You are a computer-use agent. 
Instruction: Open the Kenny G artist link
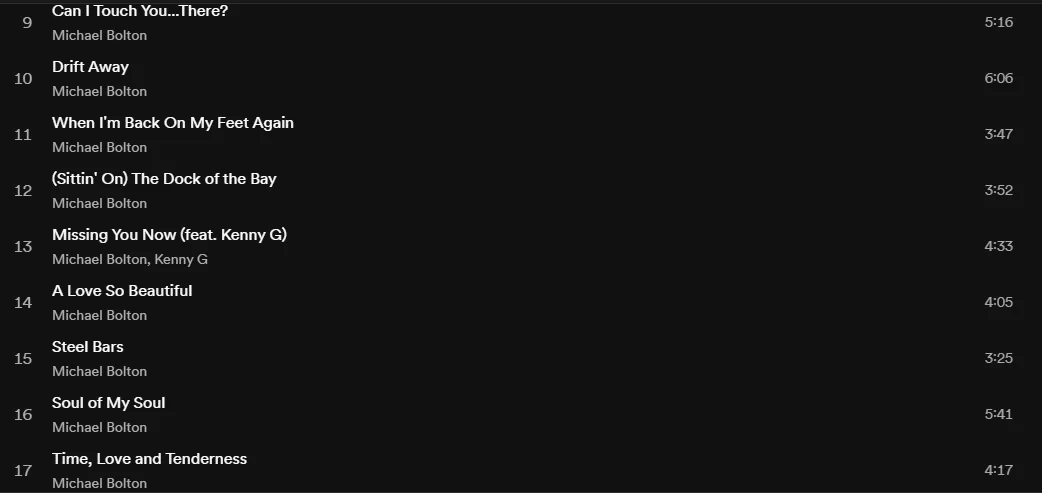click(181, 259)
